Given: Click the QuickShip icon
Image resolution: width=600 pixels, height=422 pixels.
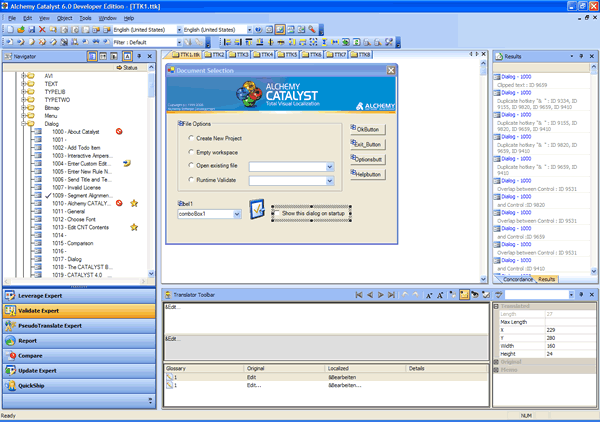Looking at the screenshot, I should click(x=10, y=386).
